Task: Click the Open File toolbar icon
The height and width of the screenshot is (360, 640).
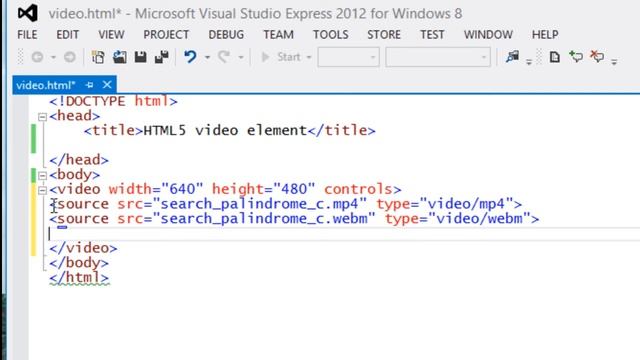Action: pos(120,57)
